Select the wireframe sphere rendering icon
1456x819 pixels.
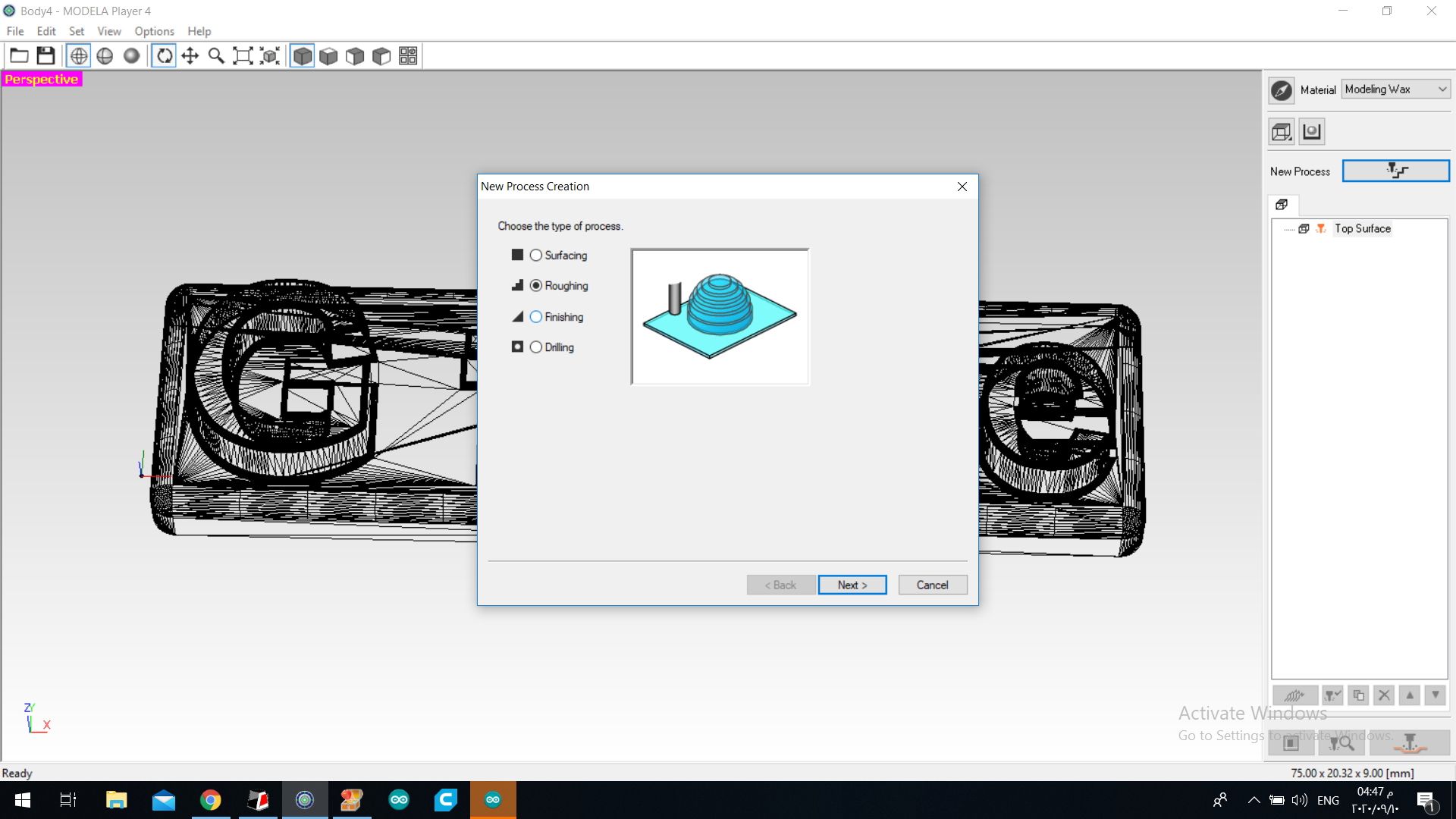click(x=79, y=55)
